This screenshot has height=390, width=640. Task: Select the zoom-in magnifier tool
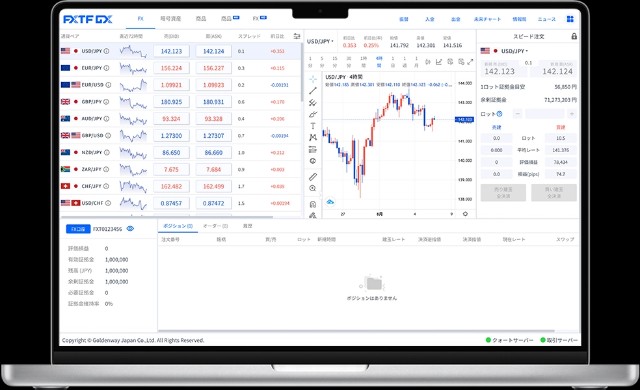(x=313, y=188)
